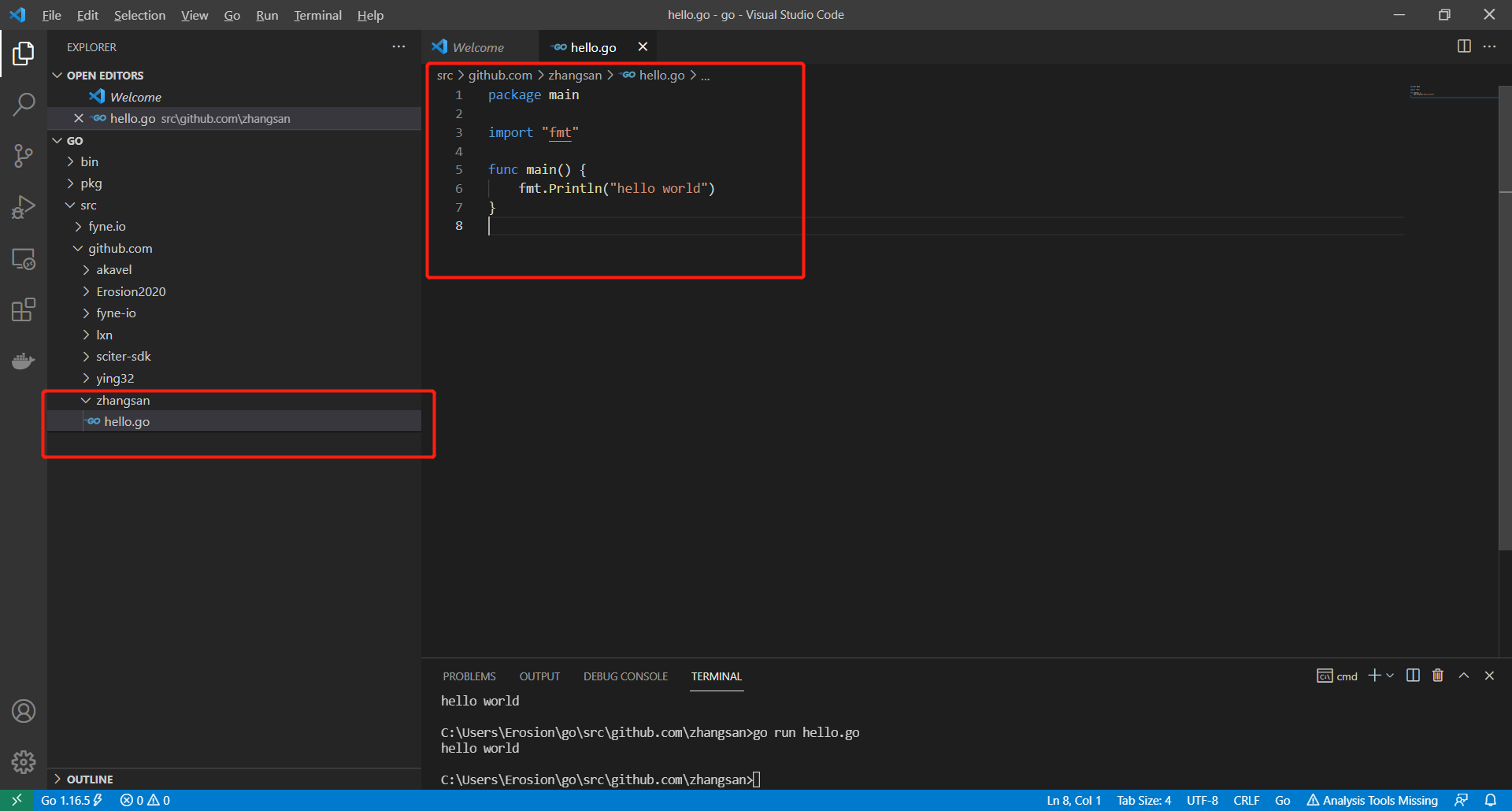The width and height of the screenshot is (1512, 811).
Task: Open the Terminal menu
Action: point(317,15)
